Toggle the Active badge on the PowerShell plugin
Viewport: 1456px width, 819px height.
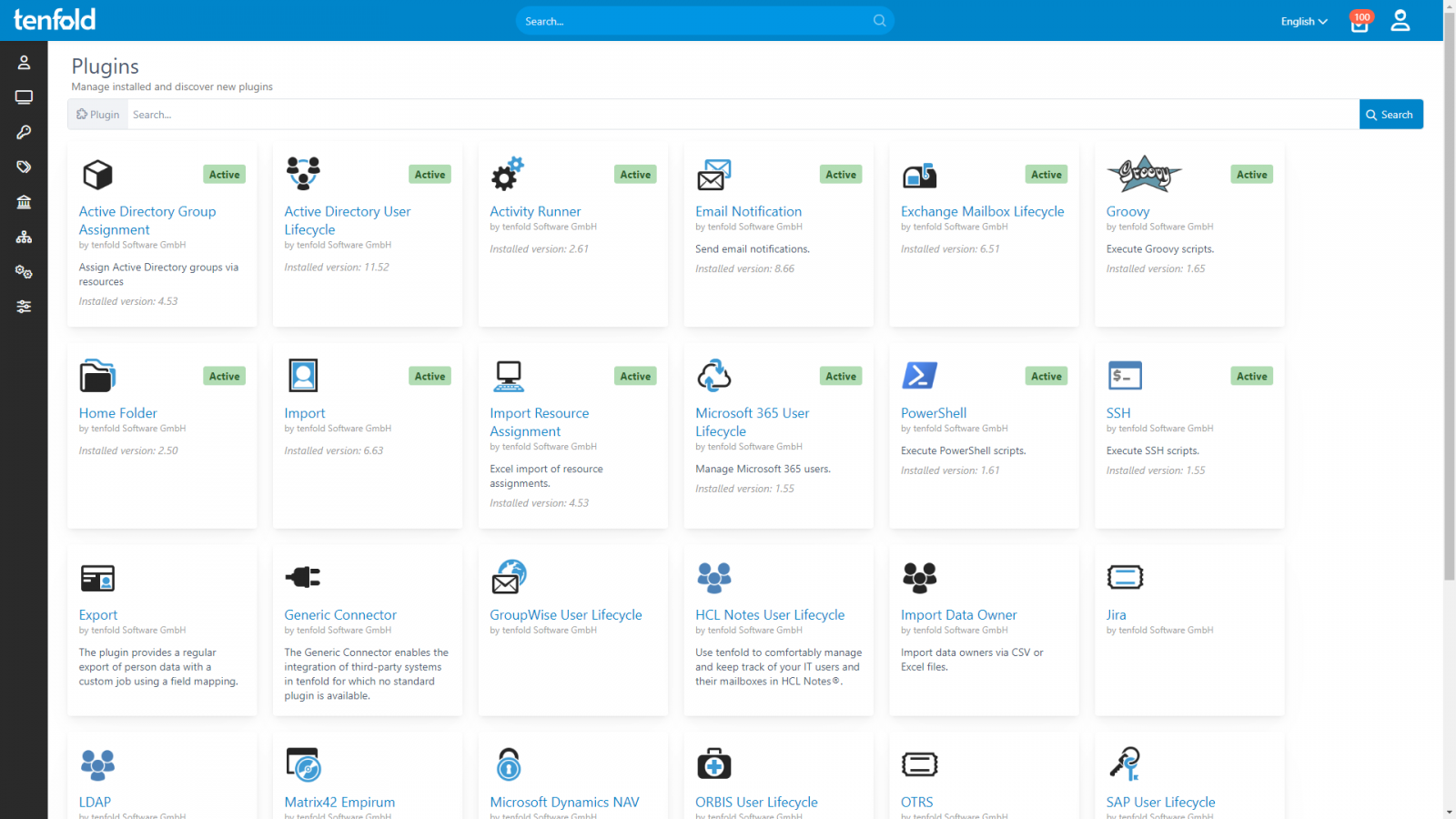tap(1046, 375)
